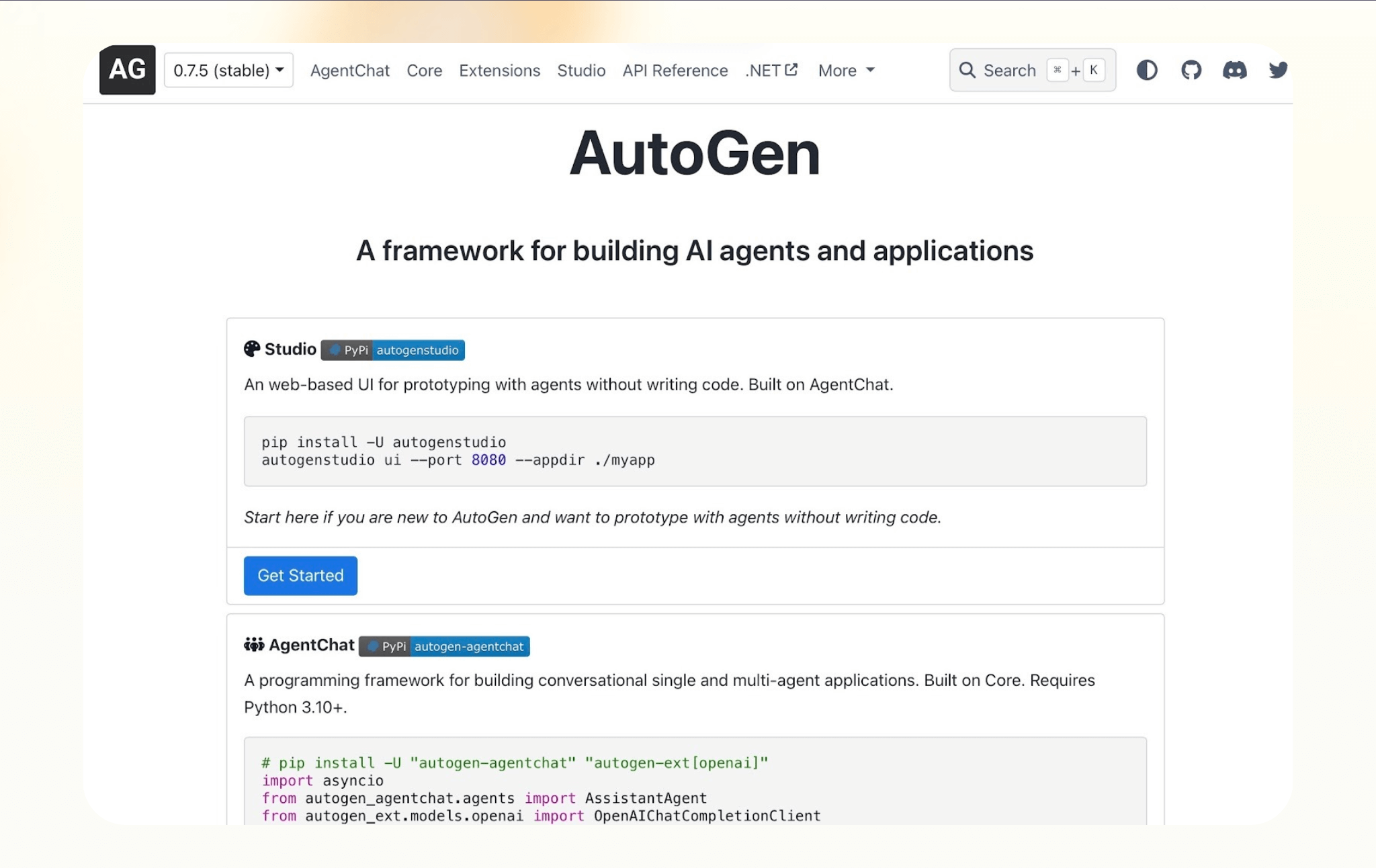Select API Reference in the navigation

point(675,71)
